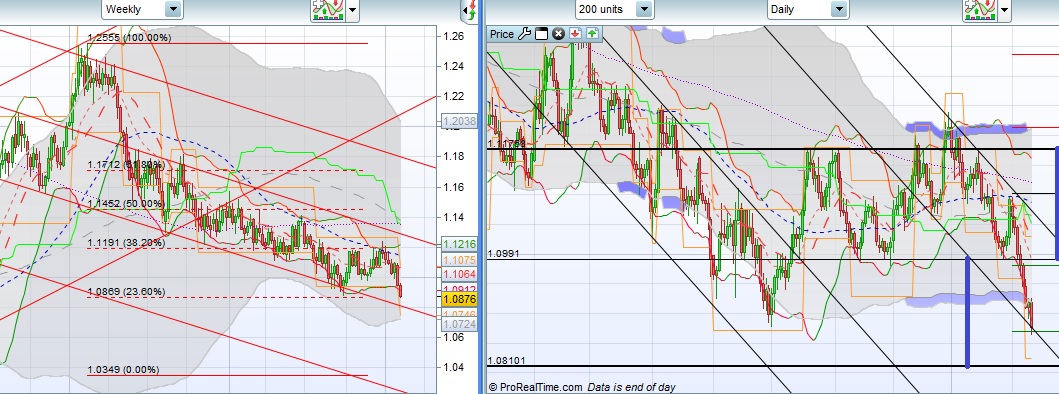Click the orange 1.1075 price axis tag
The height and width of the screenshot is (394, 1059).
coord(459,260)
